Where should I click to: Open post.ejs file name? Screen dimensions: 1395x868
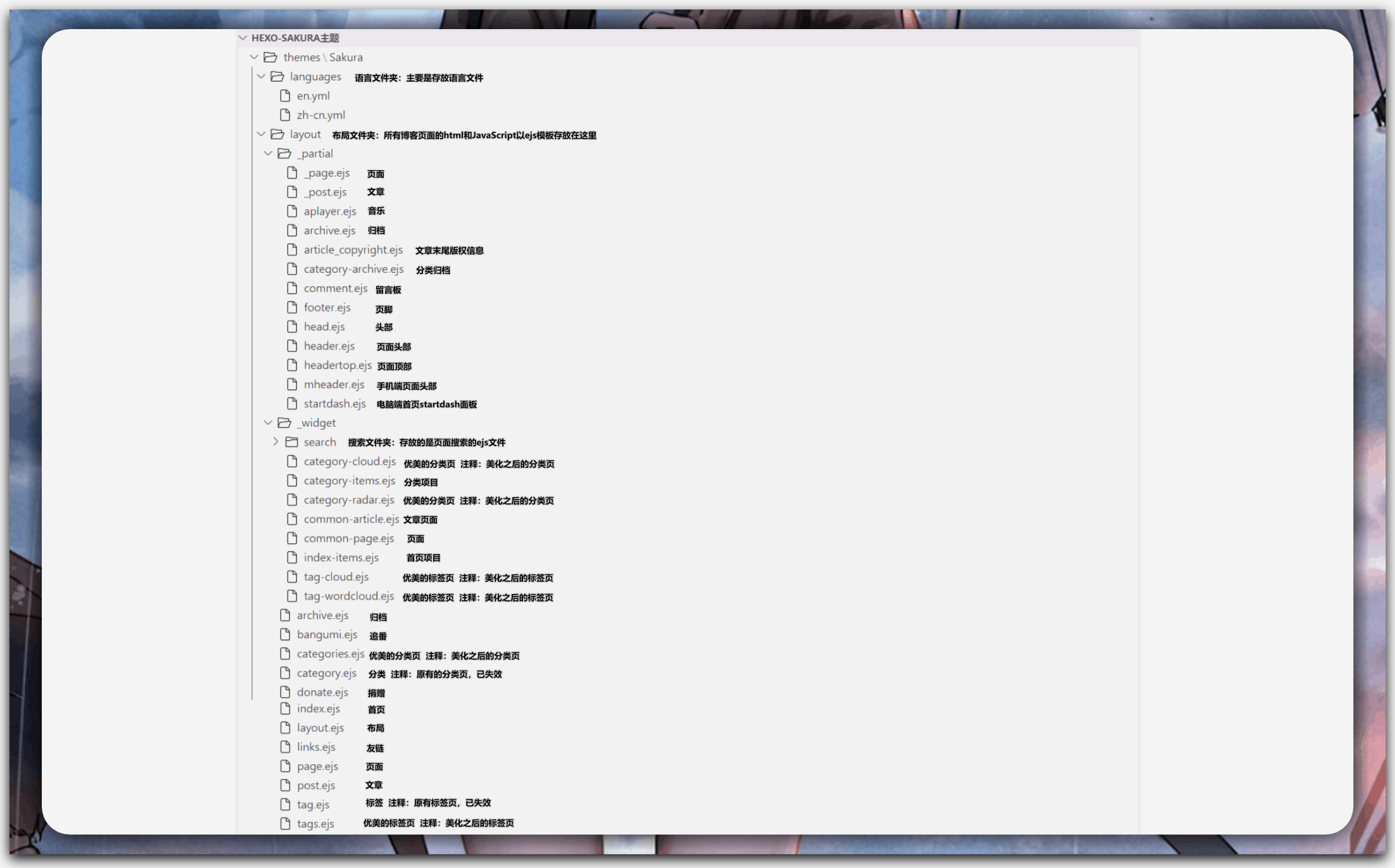(316, 786)
